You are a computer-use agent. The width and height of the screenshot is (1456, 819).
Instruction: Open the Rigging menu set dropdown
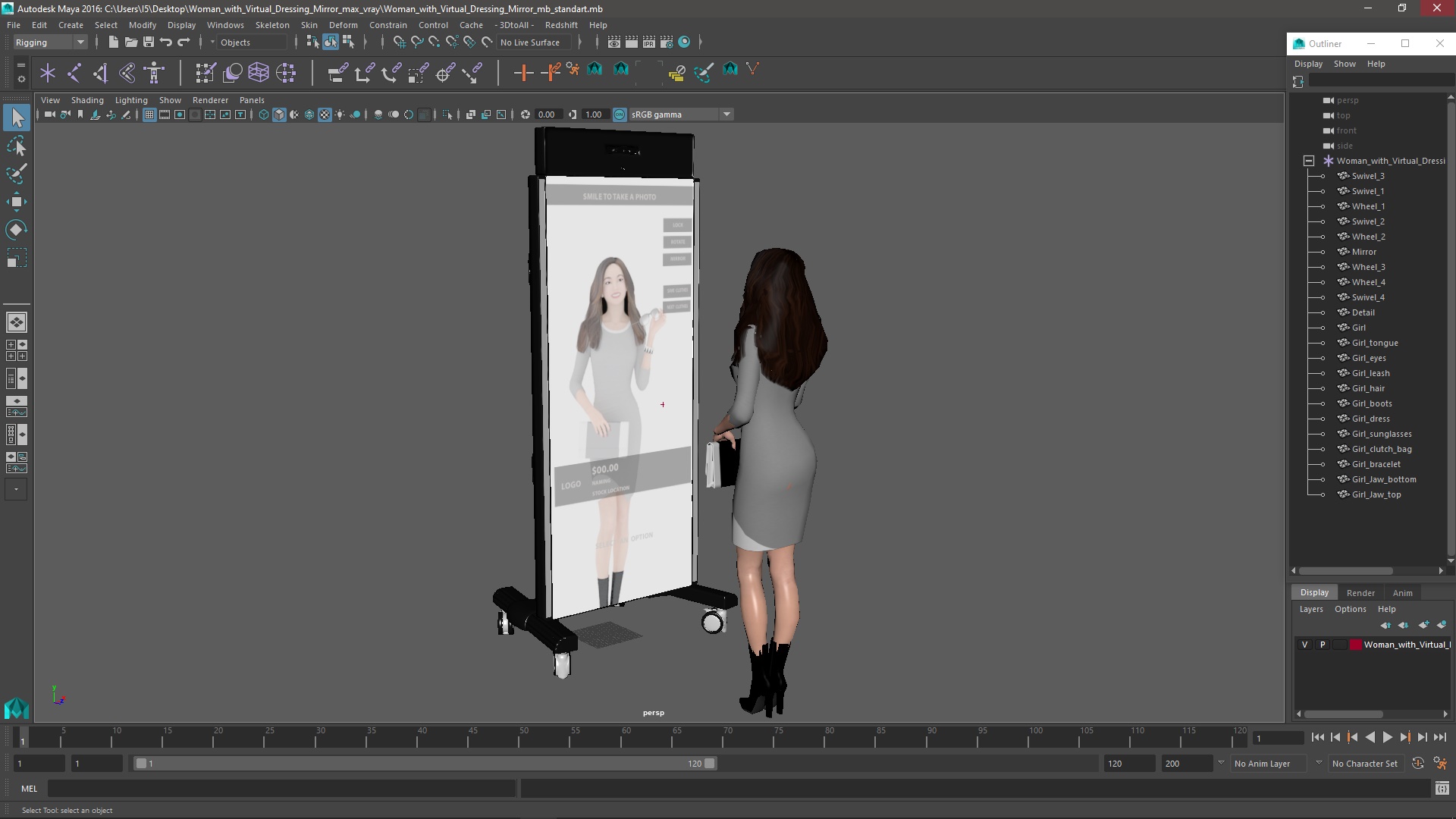click(x=50, y=42)
